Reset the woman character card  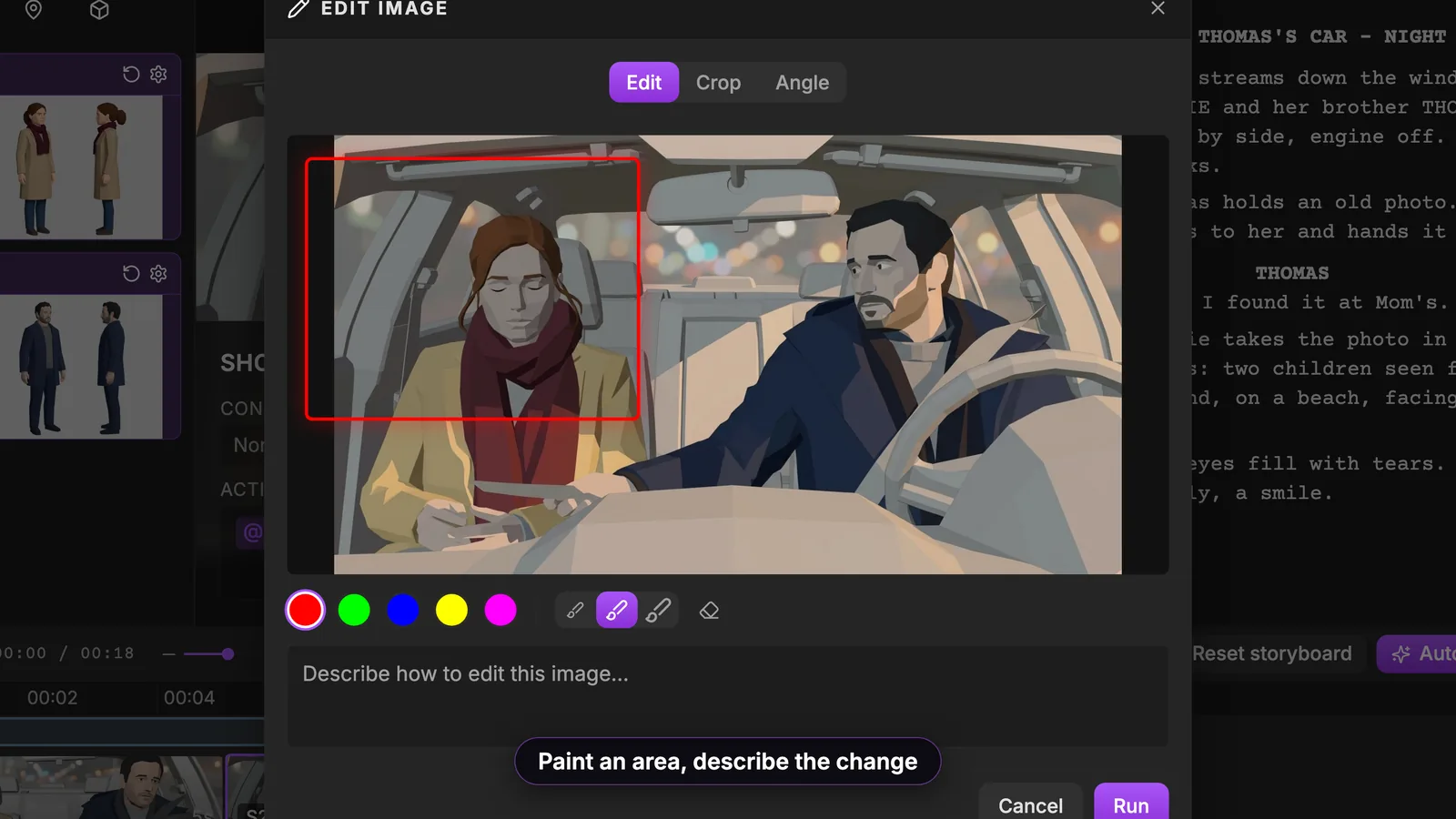coord(131,74)
